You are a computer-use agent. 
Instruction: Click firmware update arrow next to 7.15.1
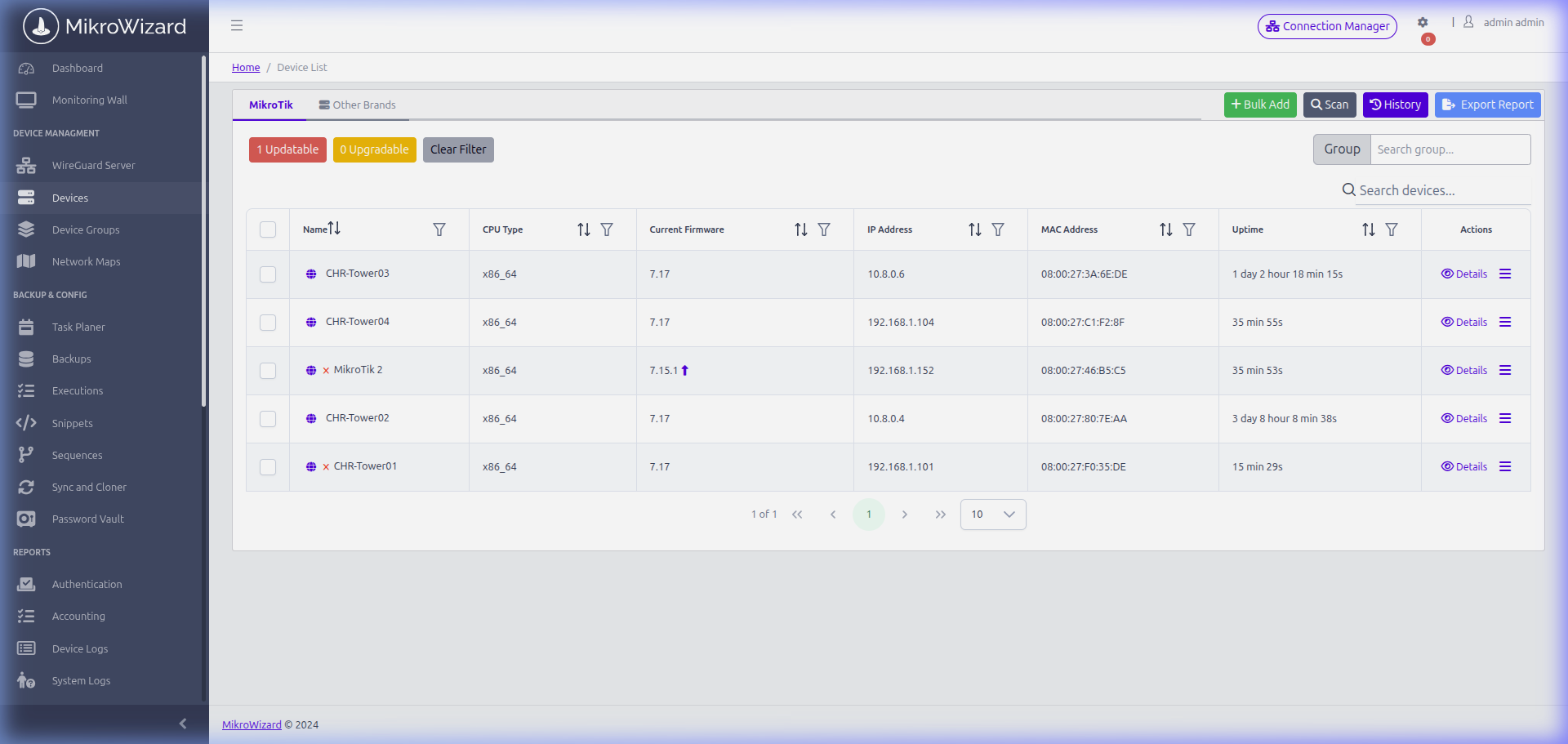coord(684,370)
